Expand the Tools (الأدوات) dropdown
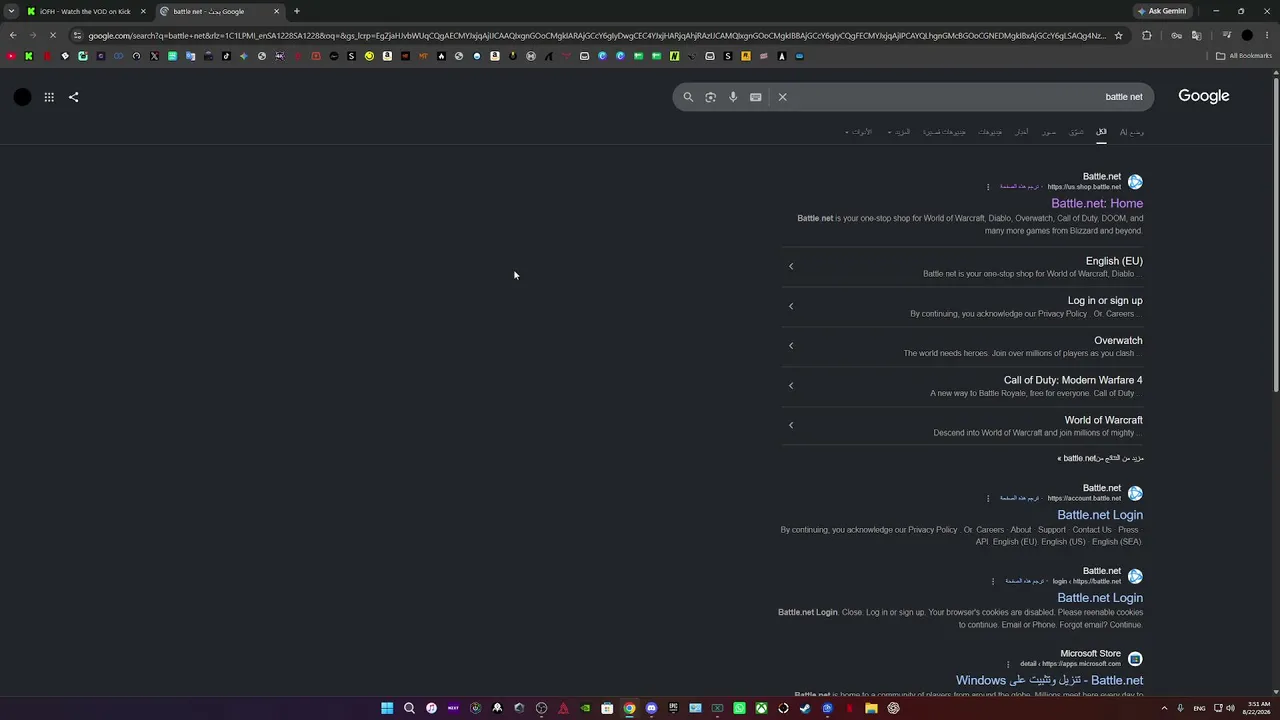1280x720 pixels. [859, 132]
